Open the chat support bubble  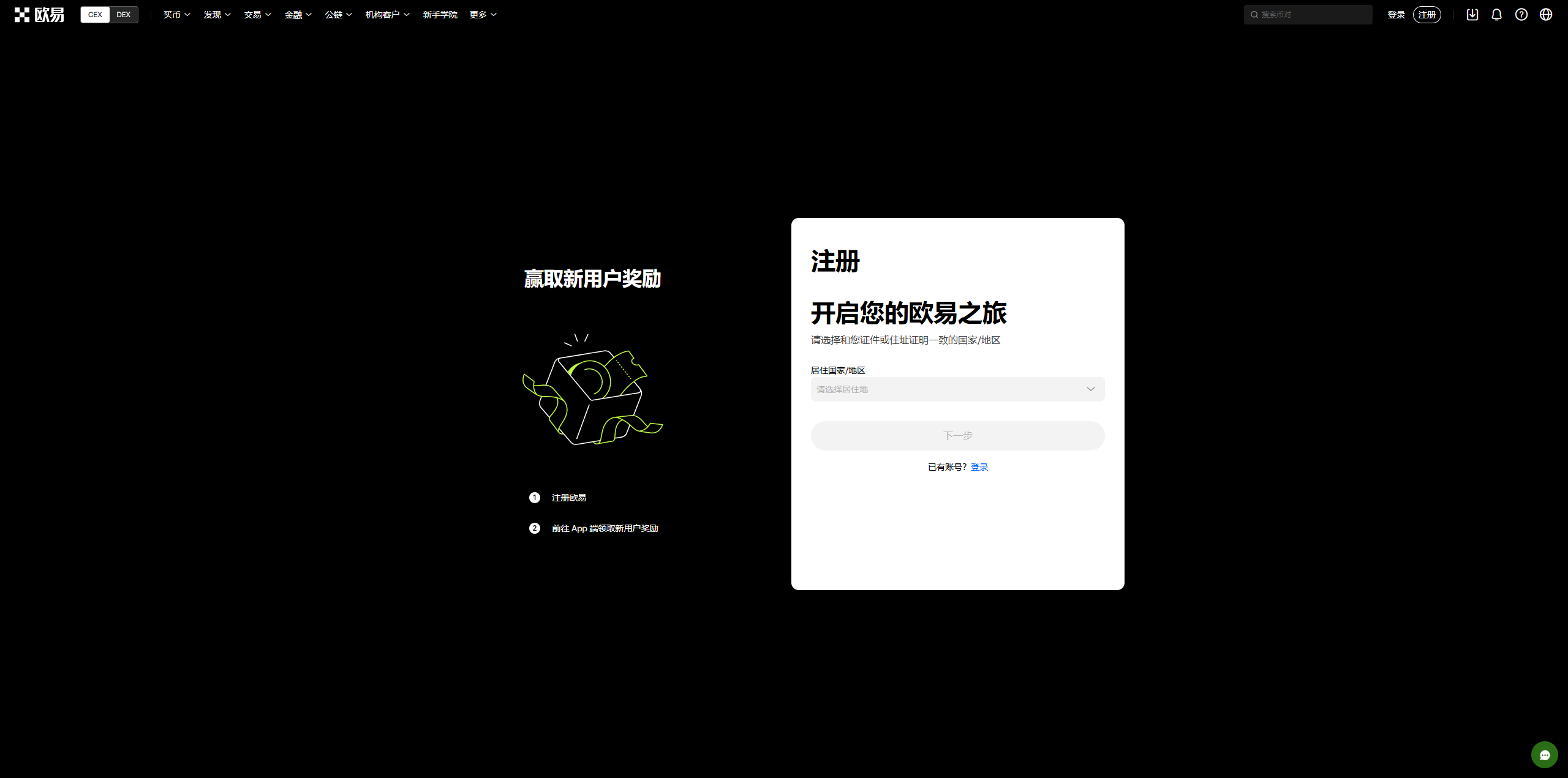[x=1544, y=755]
